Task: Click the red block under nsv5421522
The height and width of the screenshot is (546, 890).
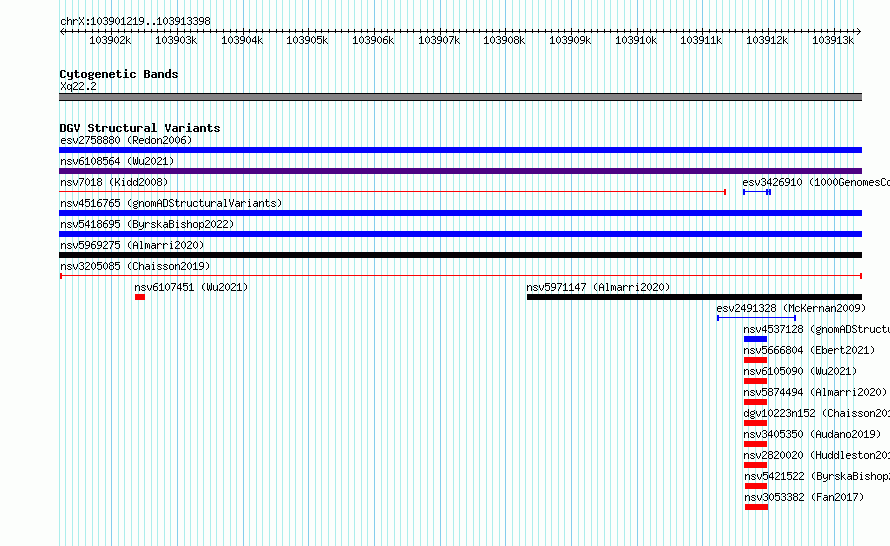Action: tap(756, 486)
